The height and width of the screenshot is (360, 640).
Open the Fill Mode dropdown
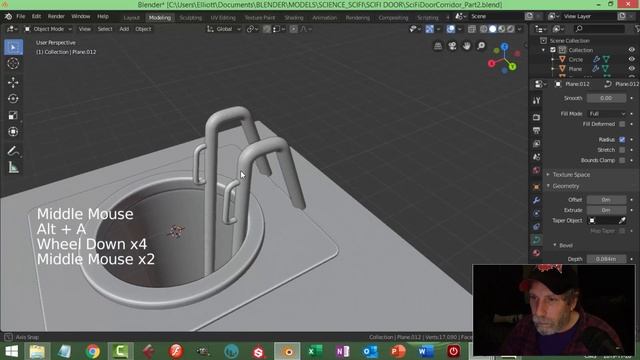tap(607, 114)
